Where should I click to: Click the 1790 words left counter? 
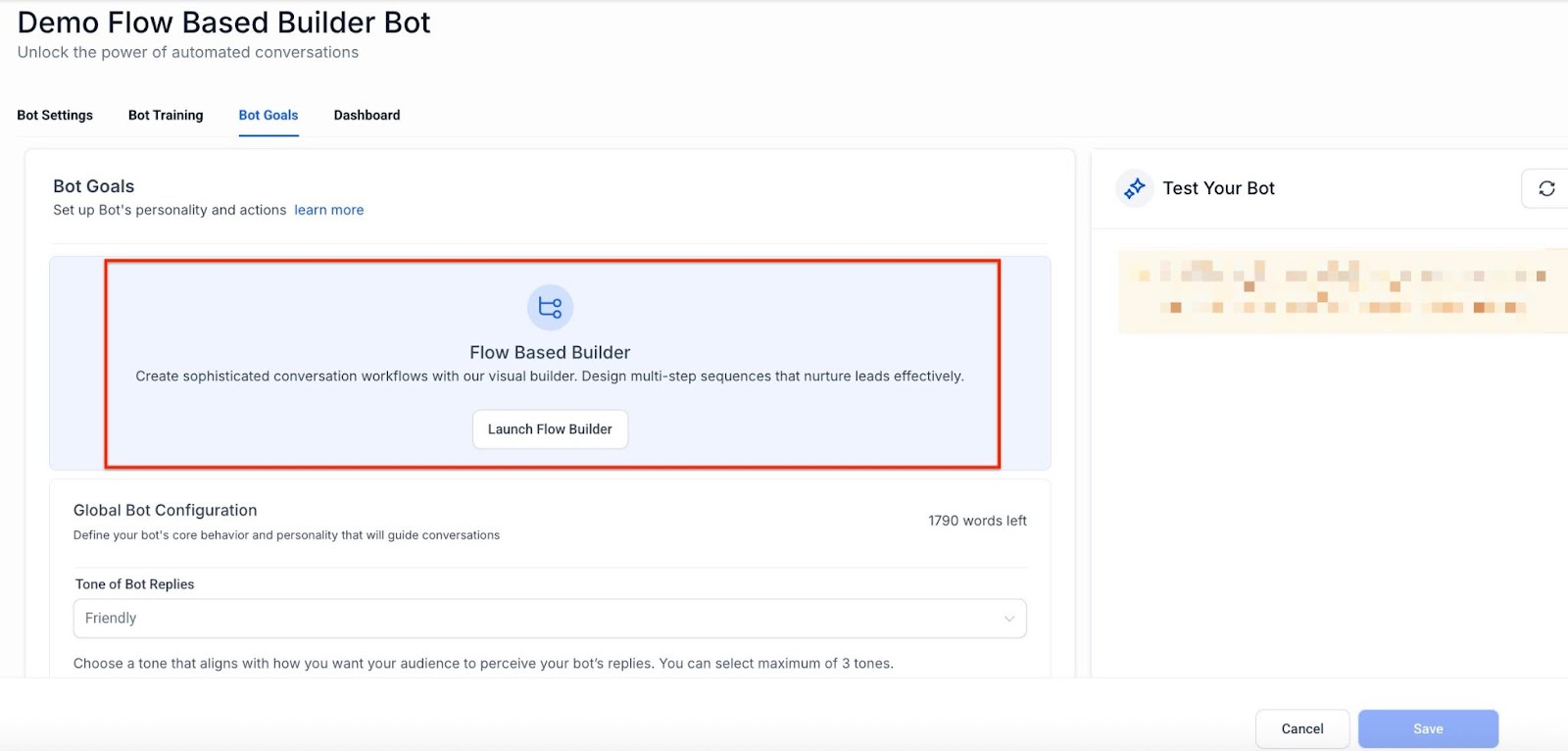(977, 521)
